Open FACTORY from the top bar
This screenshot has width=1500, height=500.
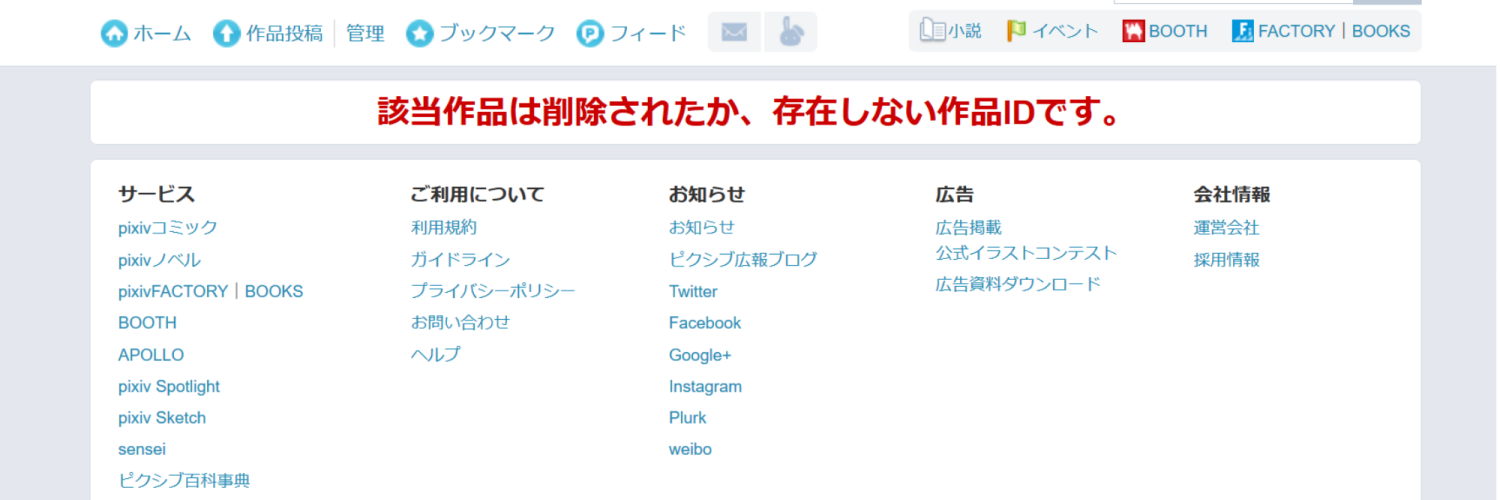(x=1296, y=31)
